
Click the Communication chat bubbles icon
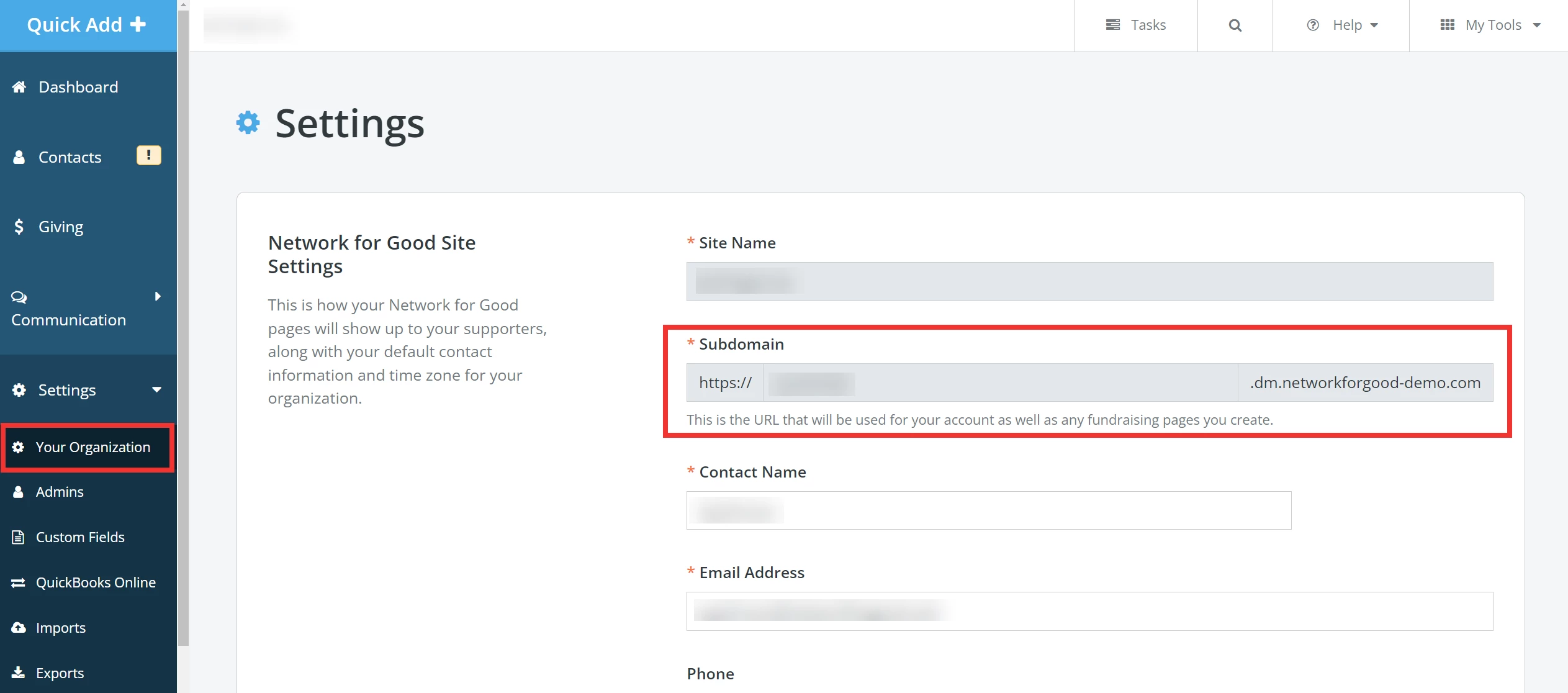pyautogui.click(x=19, y=297)
